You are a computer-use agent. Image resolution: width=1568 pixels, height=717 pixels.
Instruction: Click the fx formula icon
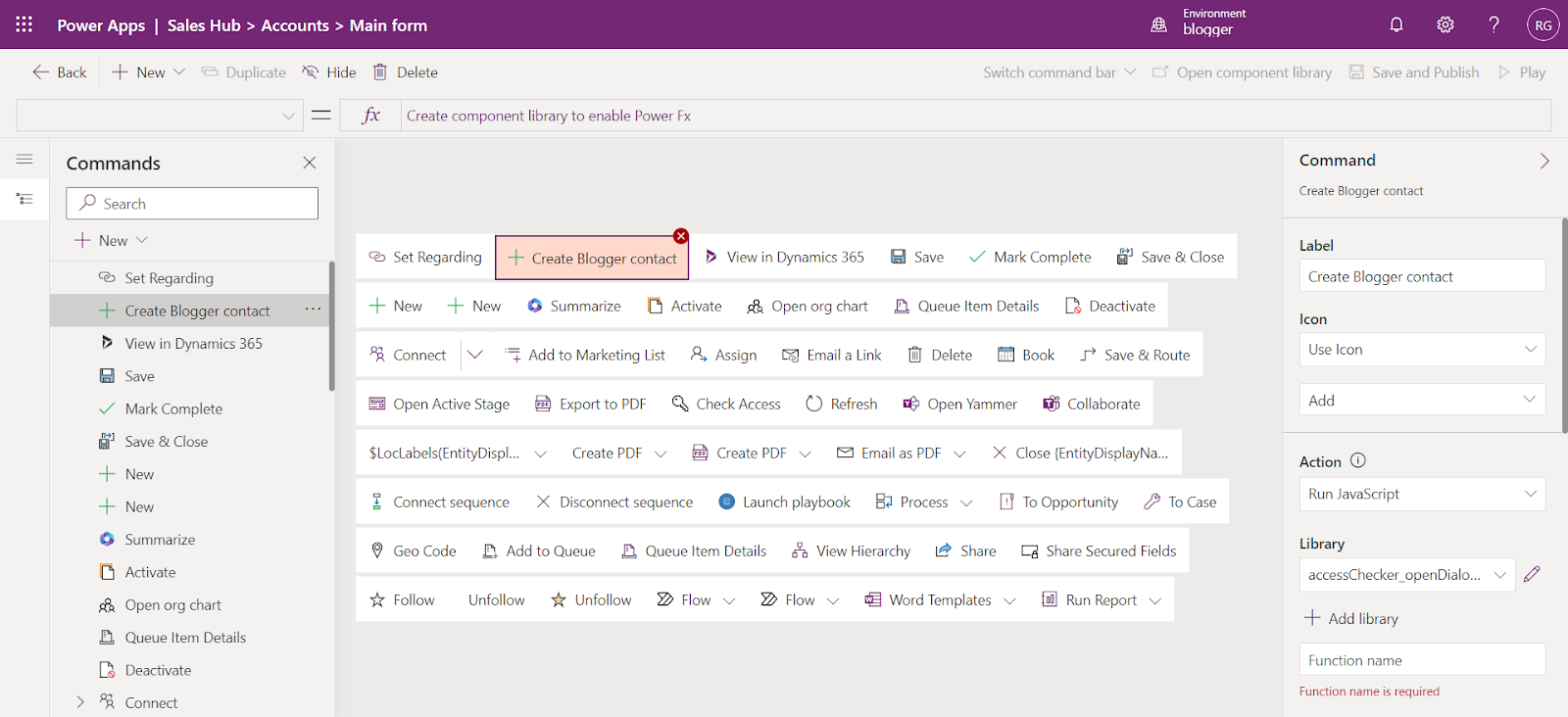point(370,116)
